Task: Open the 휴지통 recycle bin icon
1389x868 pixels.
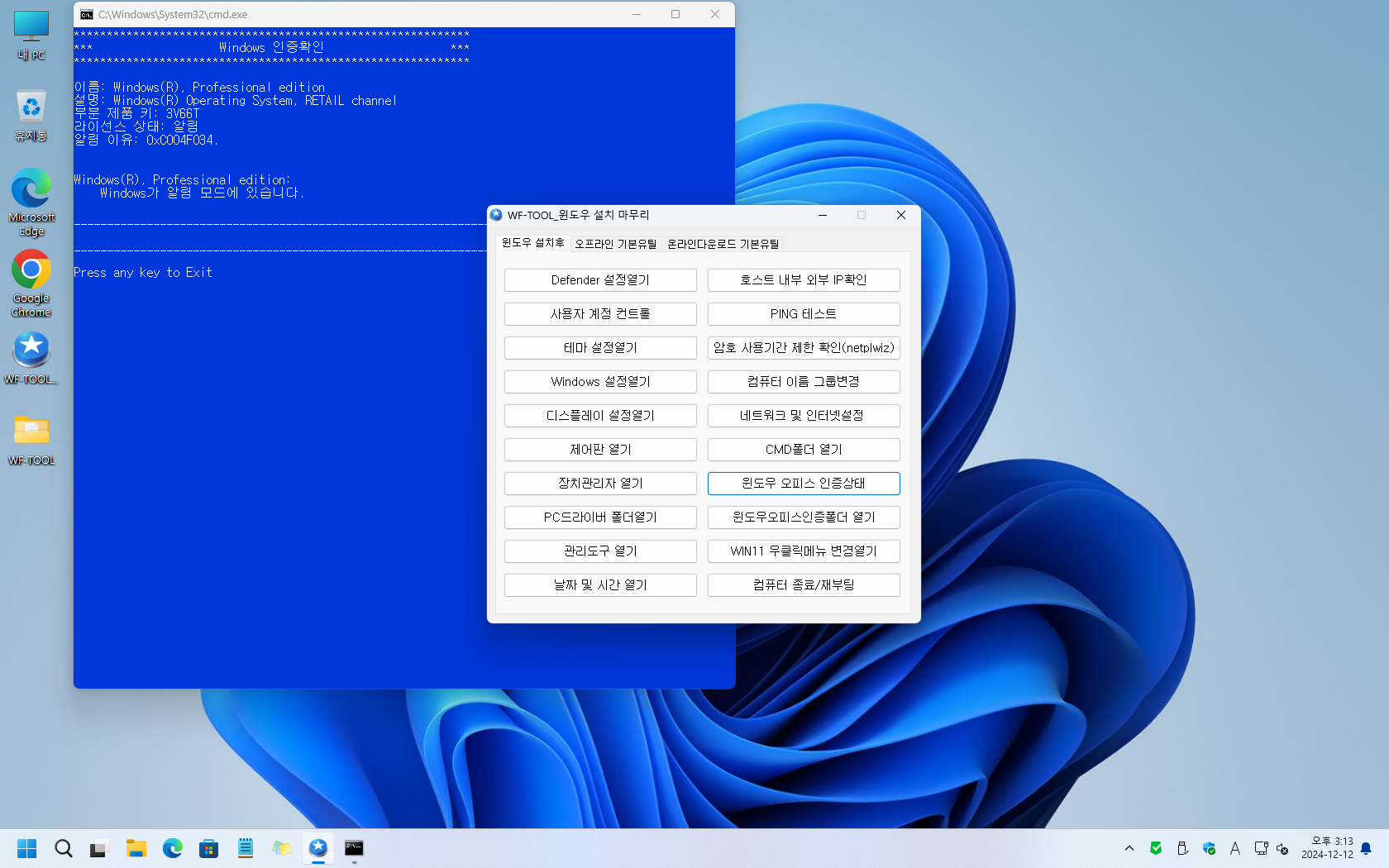Action: [x=31, y=116]
